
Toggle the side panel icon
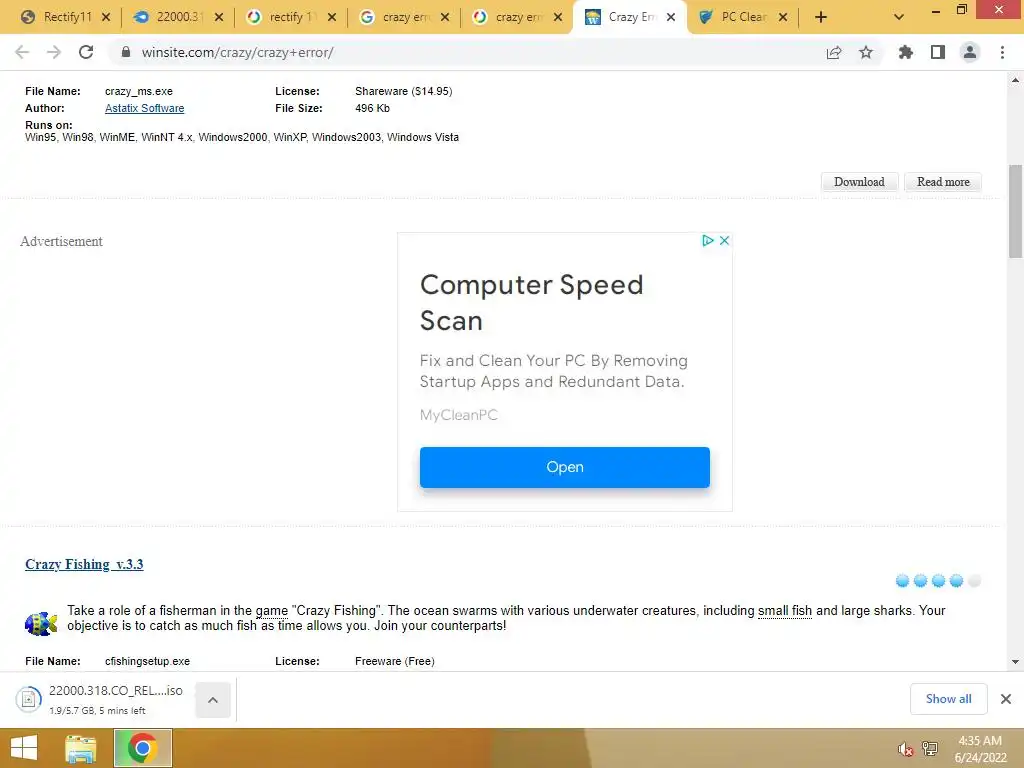point(938,52)
